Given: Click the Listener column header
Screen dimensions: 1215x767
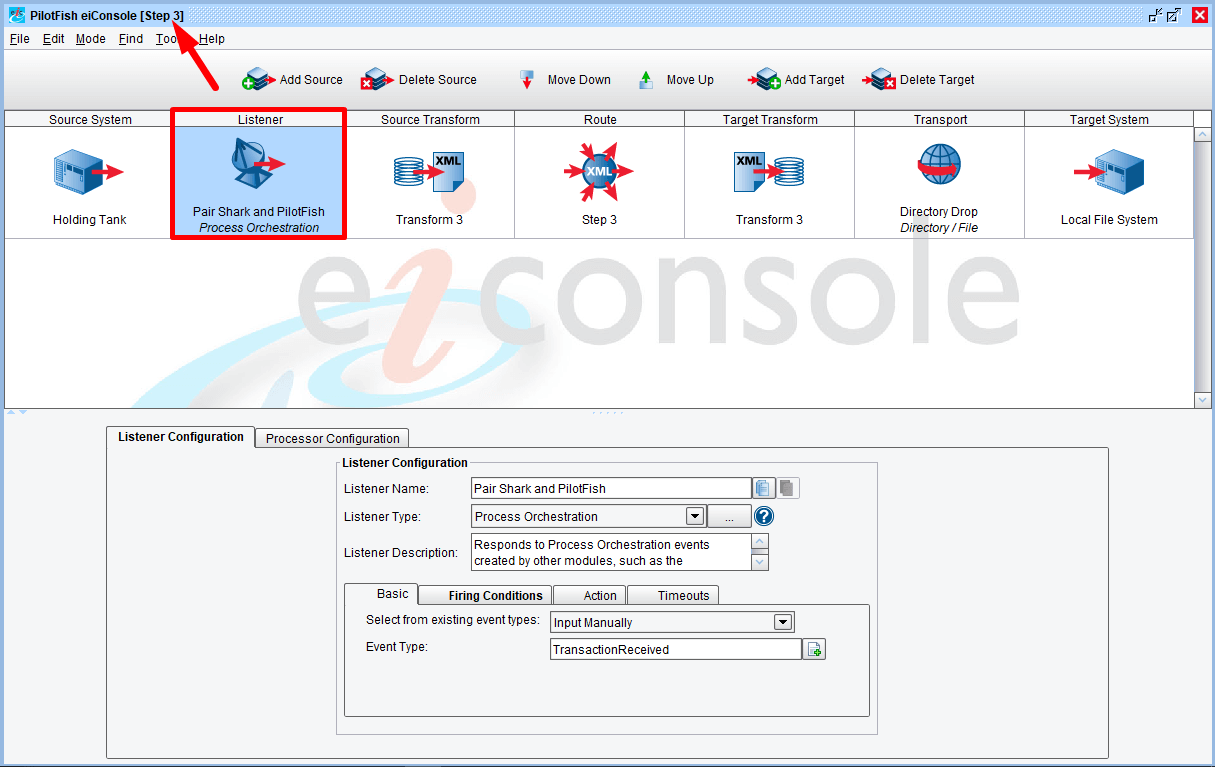Looking at the screenshot, I should coord(260,119).
